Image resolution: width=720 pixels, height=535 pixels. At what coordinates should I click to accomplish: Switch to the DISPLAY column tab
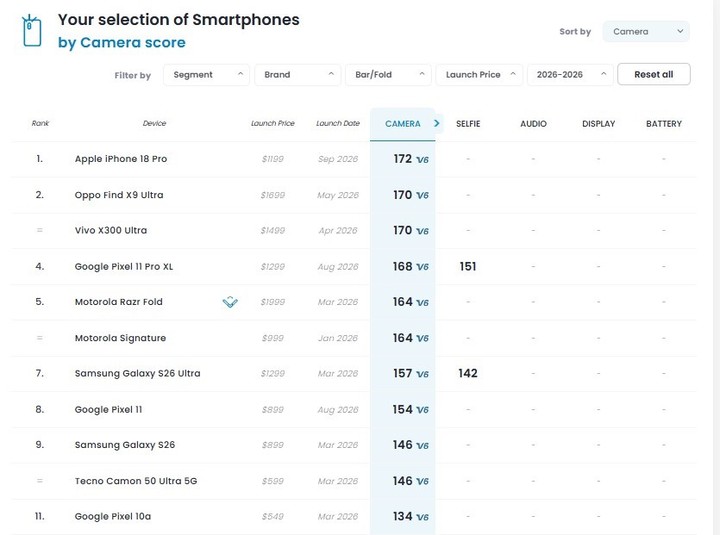pyautogui.click(x=598, y=124)
